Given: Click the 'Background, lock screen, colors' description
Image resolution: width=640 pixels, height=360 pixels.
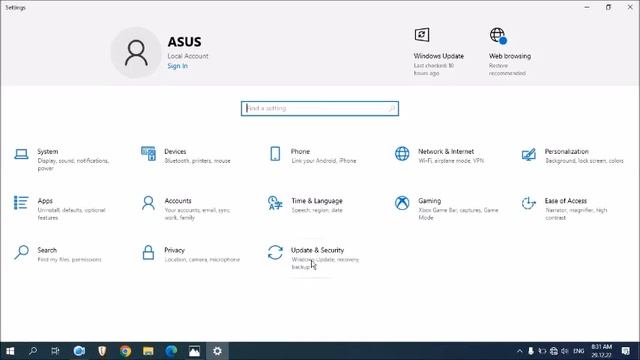Looking at the screenshot, I should point(584,161).
